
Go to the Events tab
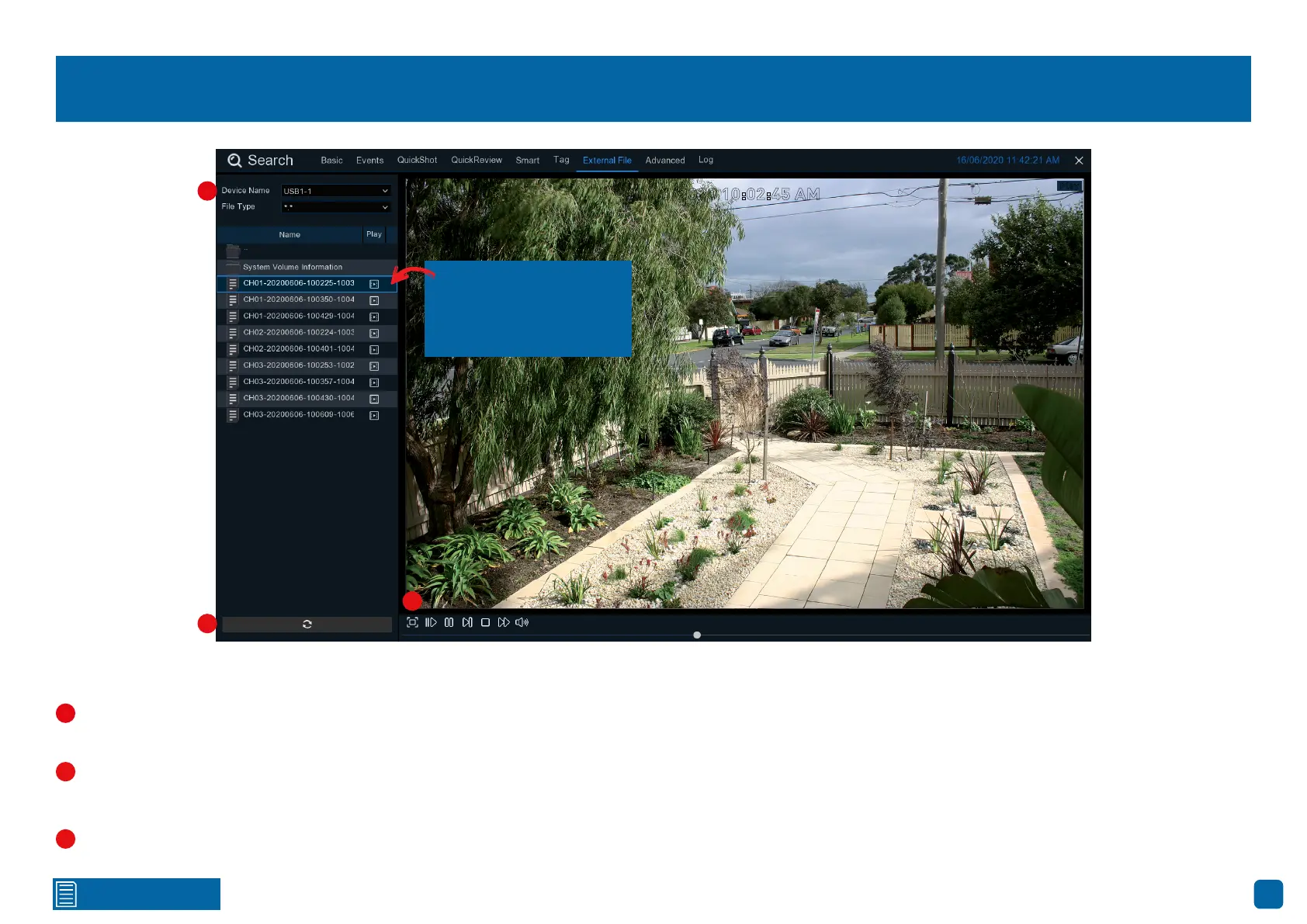(369, 161)
